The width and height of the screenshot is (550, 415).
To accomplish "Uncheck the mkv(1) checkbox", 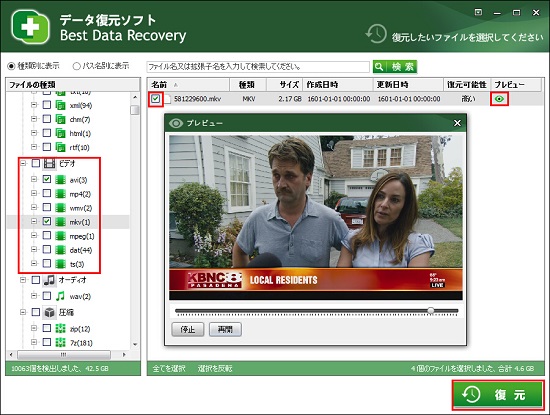I will tap(47, 221).
